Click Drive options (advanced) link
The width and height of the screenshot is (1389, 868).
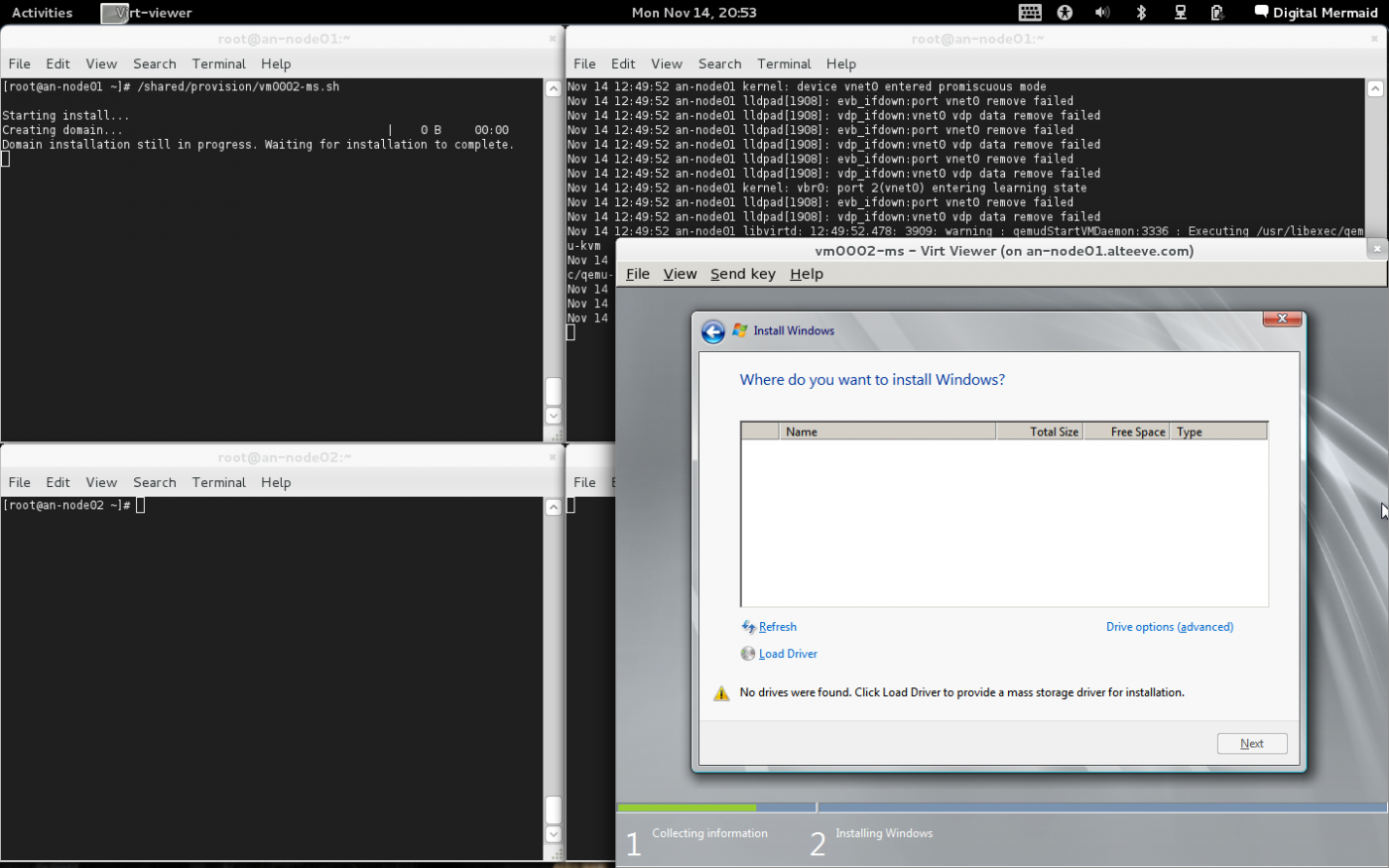coord(1170,627)
